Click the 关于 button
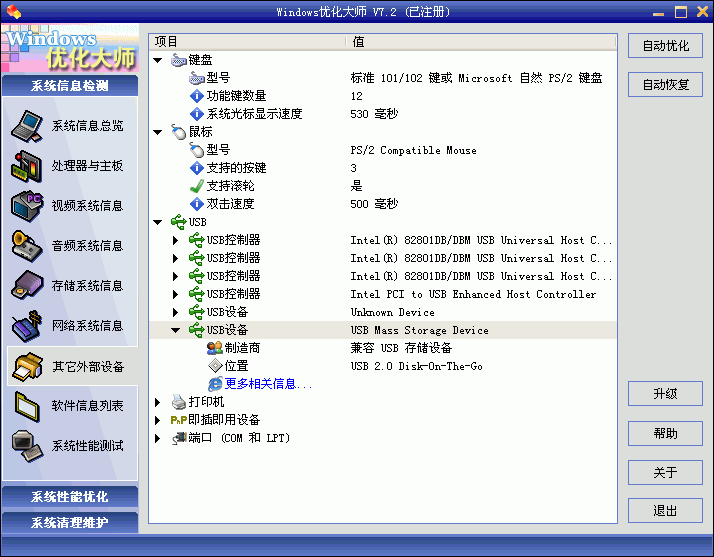This screenshot has width=714, height=557. (x=665, y=472)
